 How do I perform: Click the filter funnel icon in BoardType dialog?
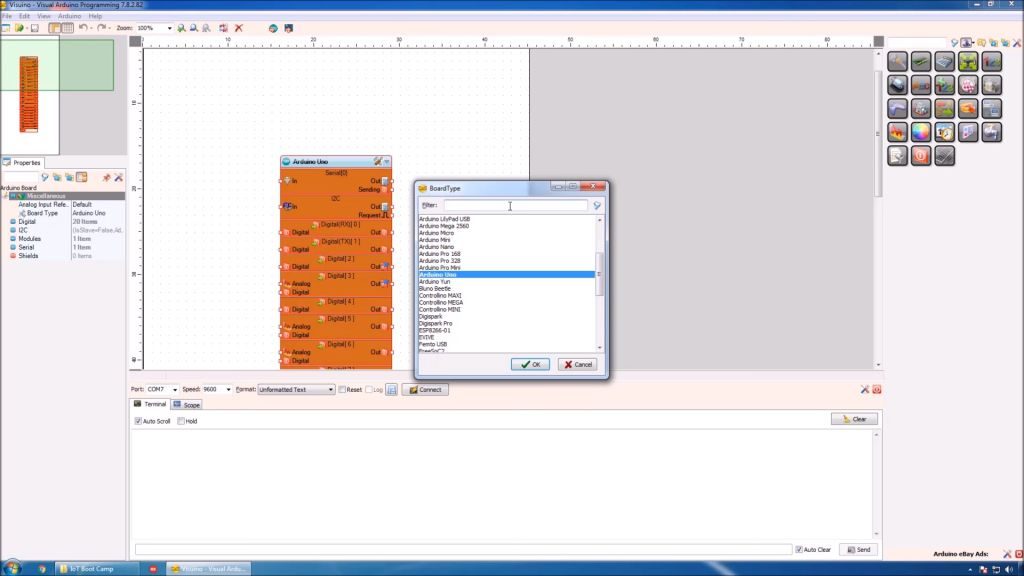point(597,206)
